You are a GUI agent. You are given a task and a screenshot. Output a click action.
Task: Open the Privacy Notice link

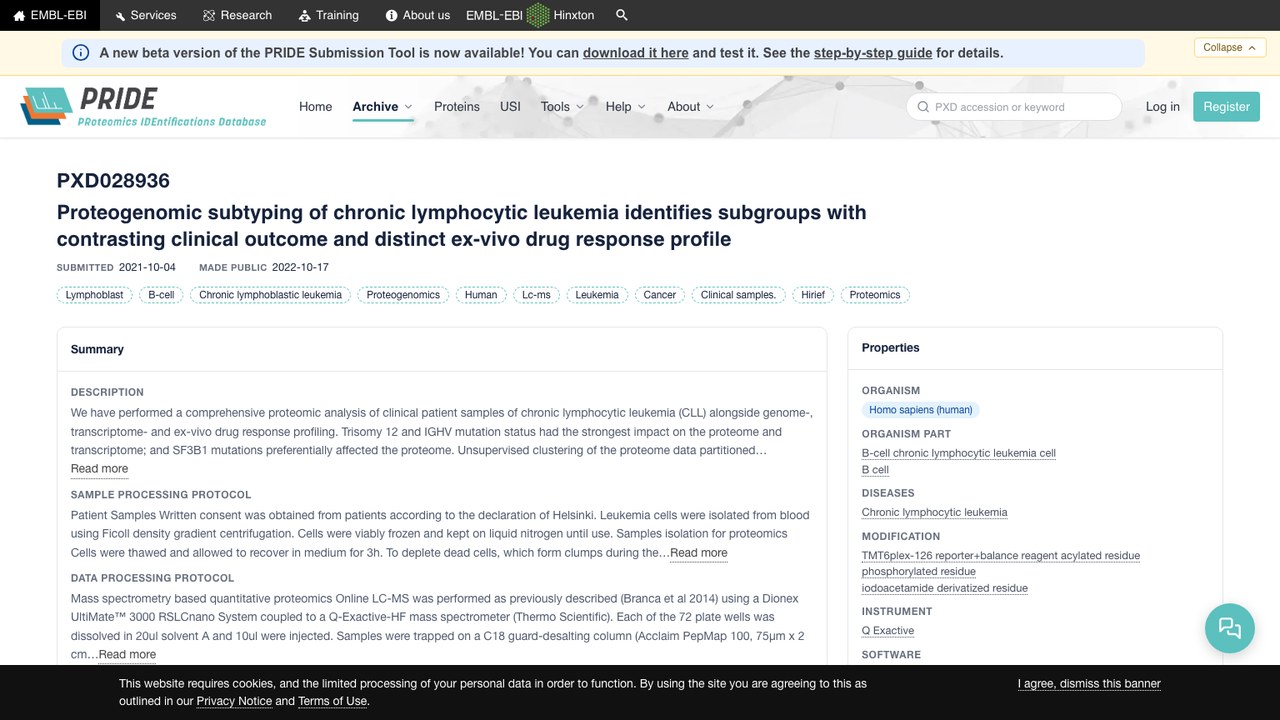coord(234,701)
